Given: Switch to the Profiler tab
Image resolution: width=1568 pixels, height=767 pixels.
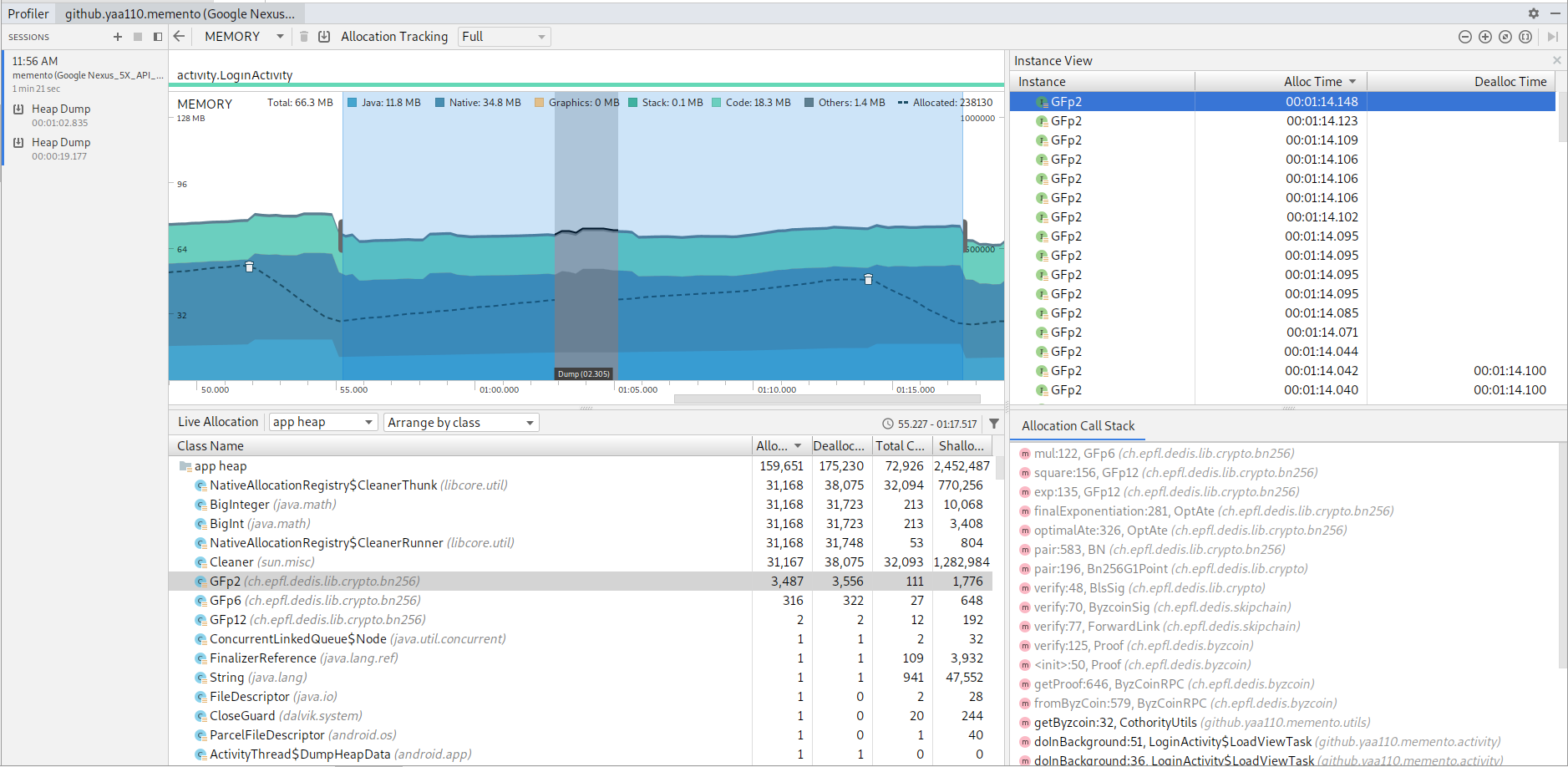Looking at the screenshot, I should coord(28,13).
